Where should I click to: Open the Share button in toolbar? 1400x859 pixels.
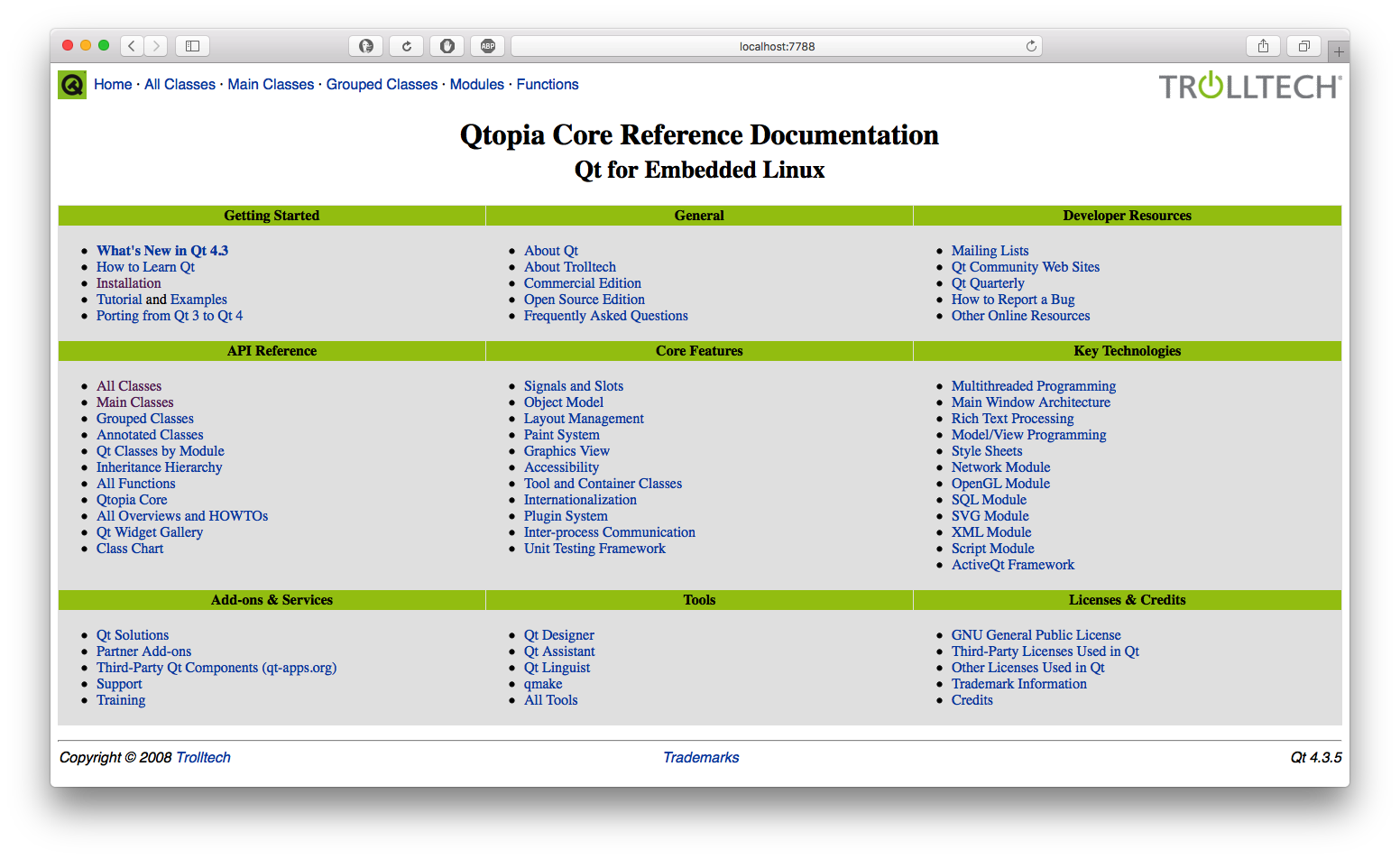(1263, 46)
